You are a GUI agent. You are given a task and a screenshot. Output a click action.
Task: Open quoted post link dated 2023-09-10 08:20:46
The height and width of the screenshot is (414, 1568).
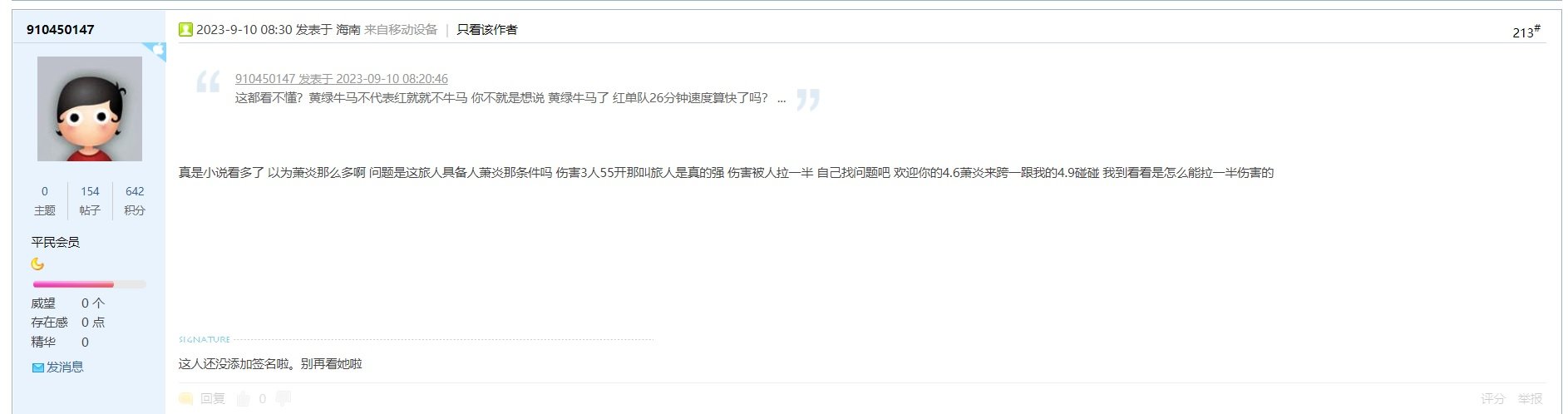coord(342,79)
